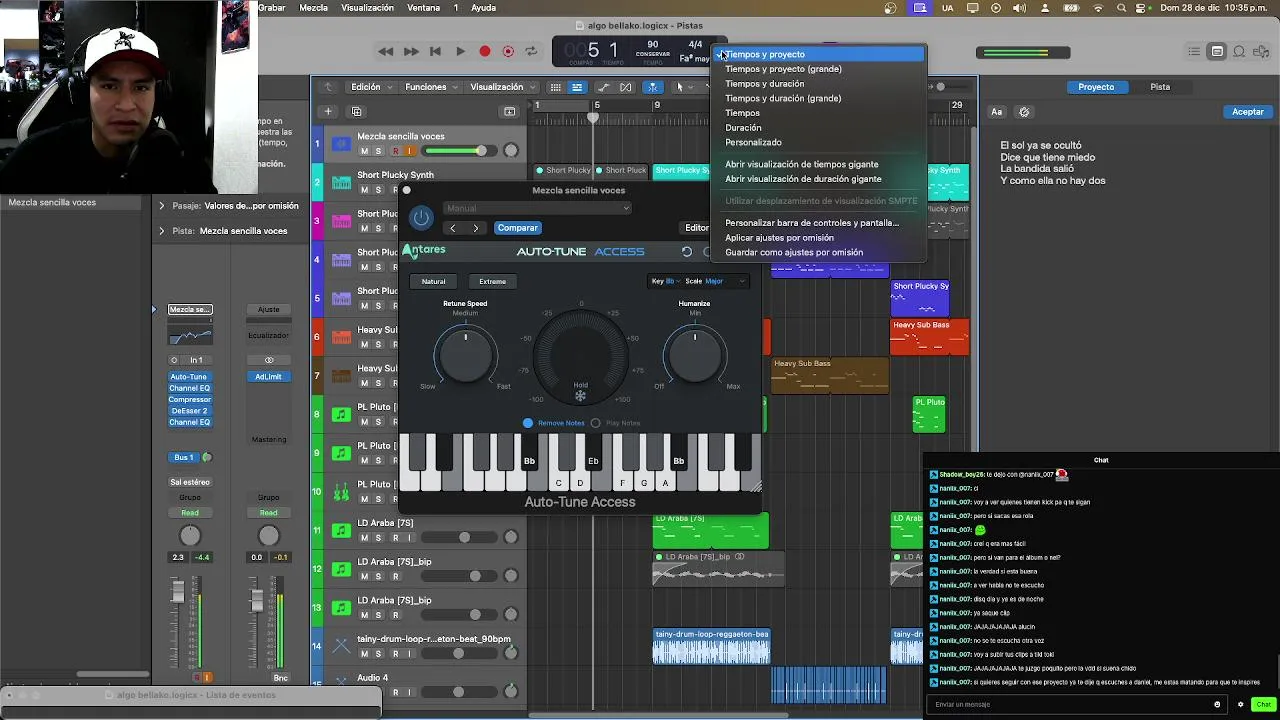The height and width of the screenshot is (720, 1280).
Task: Click the Aceptar button
Action: [1247, 112]
